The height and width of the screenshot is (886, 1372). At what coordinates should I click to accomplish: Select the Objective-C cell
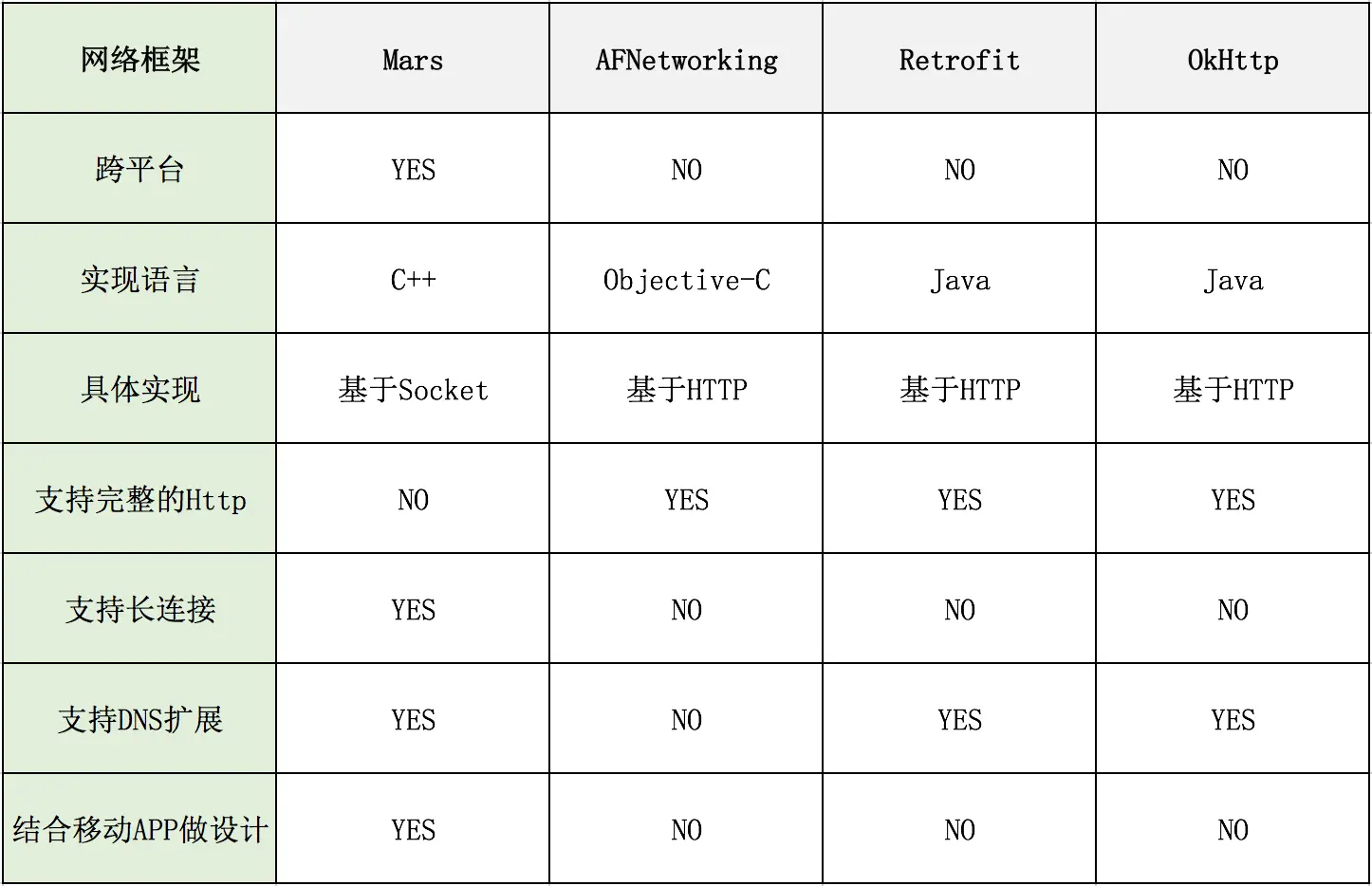tap(686, 279)
